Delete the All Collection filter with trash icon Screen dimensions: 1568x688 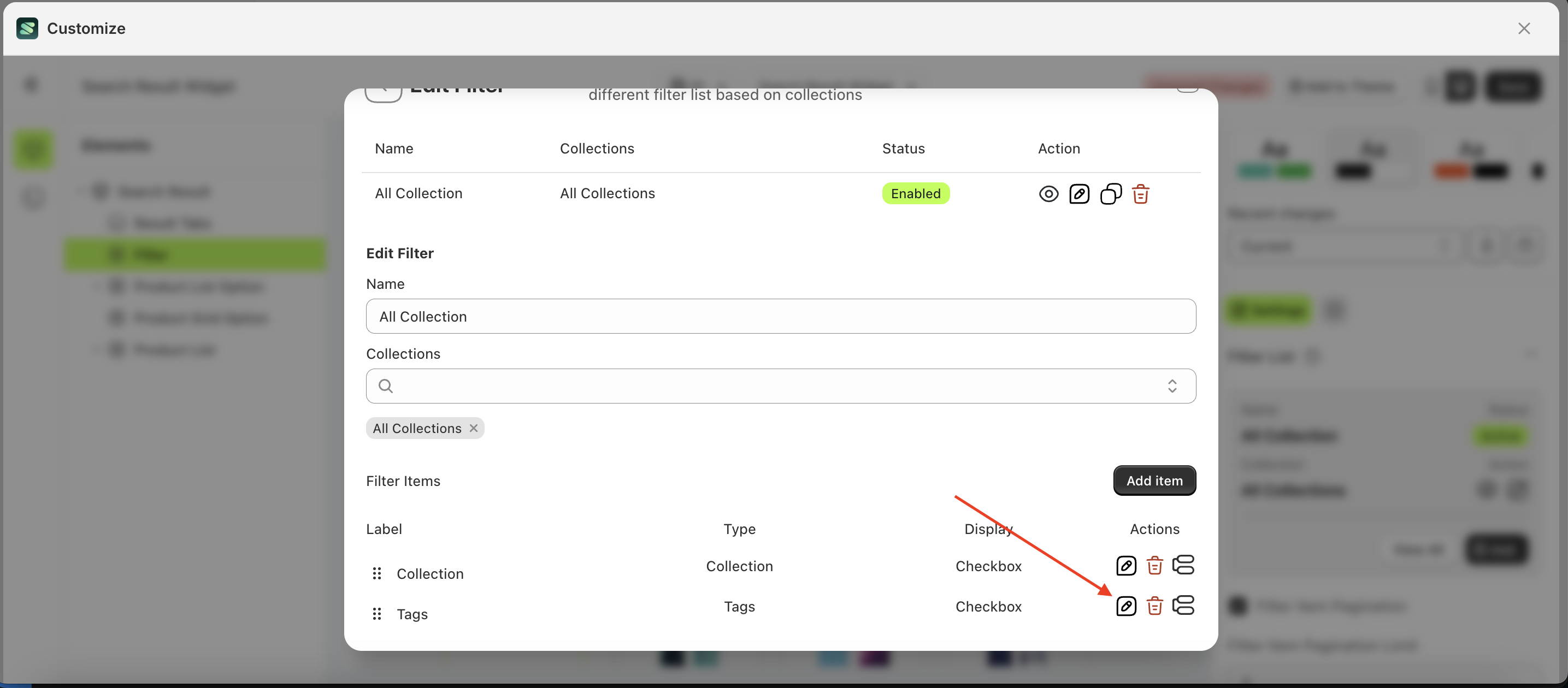coord(1141,193)
